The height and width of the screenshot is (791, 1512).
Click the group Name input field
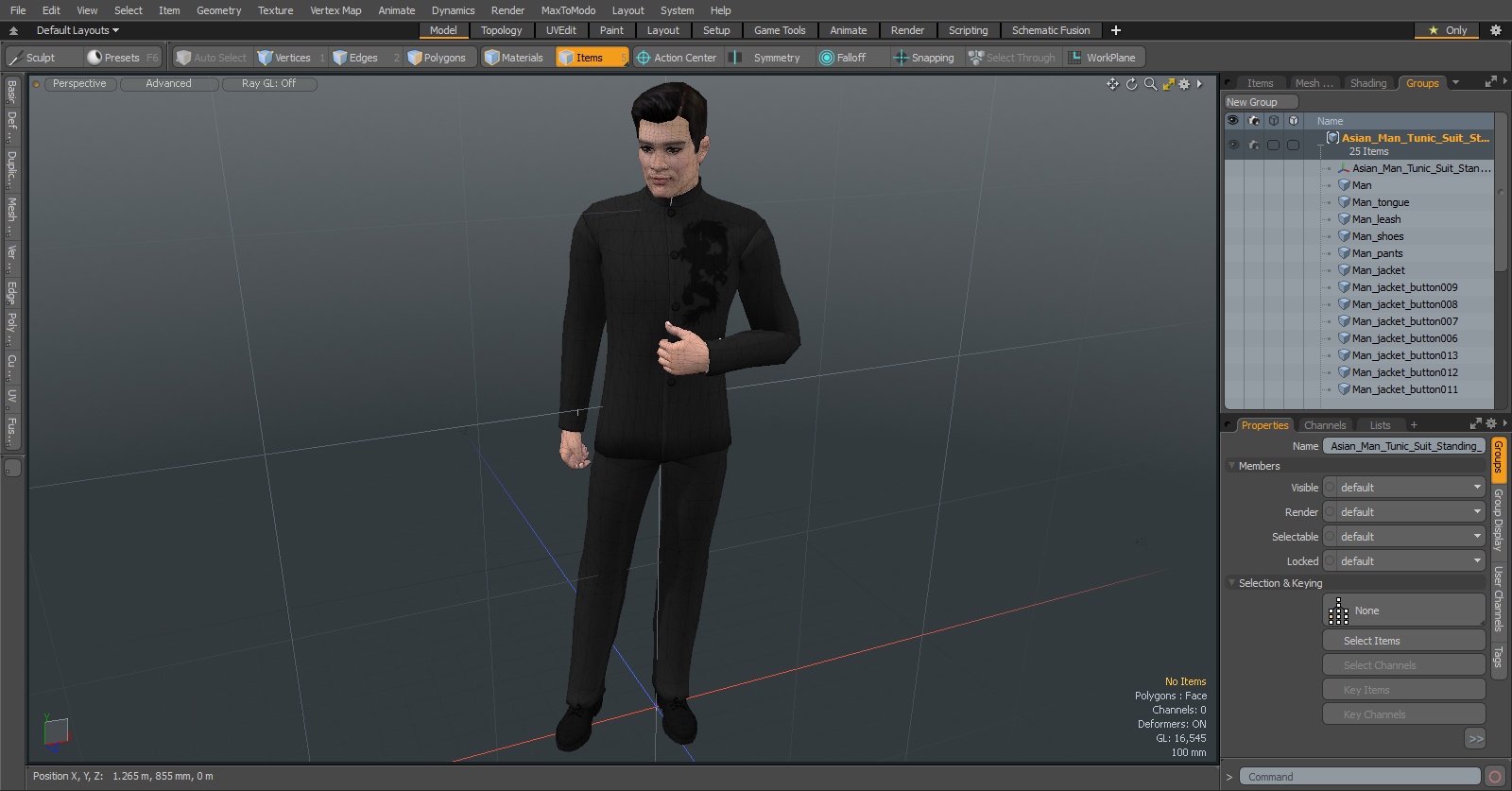(1404, 446)
